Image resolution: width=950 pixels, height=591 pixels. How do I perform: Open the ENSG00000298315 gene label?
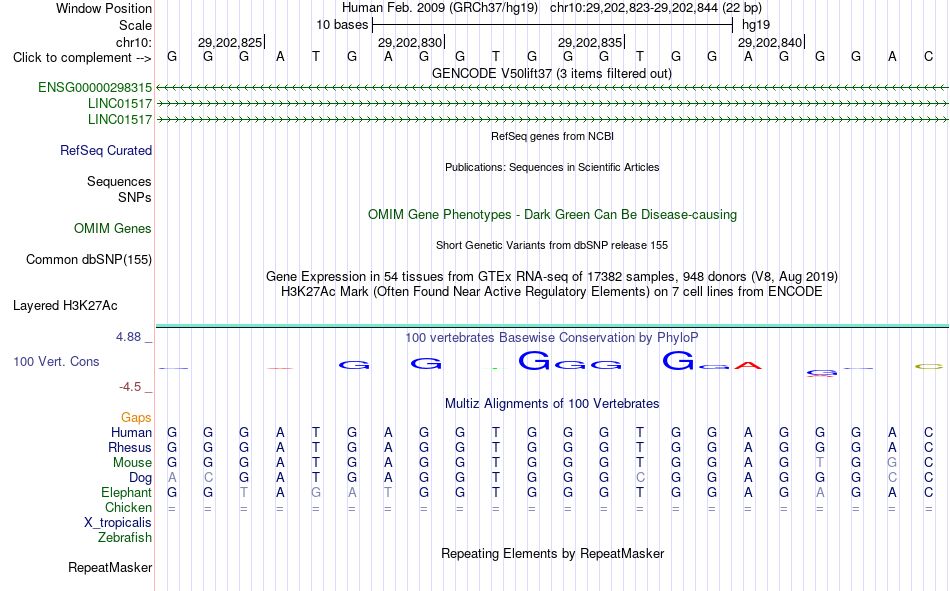[x=95, y=87]
